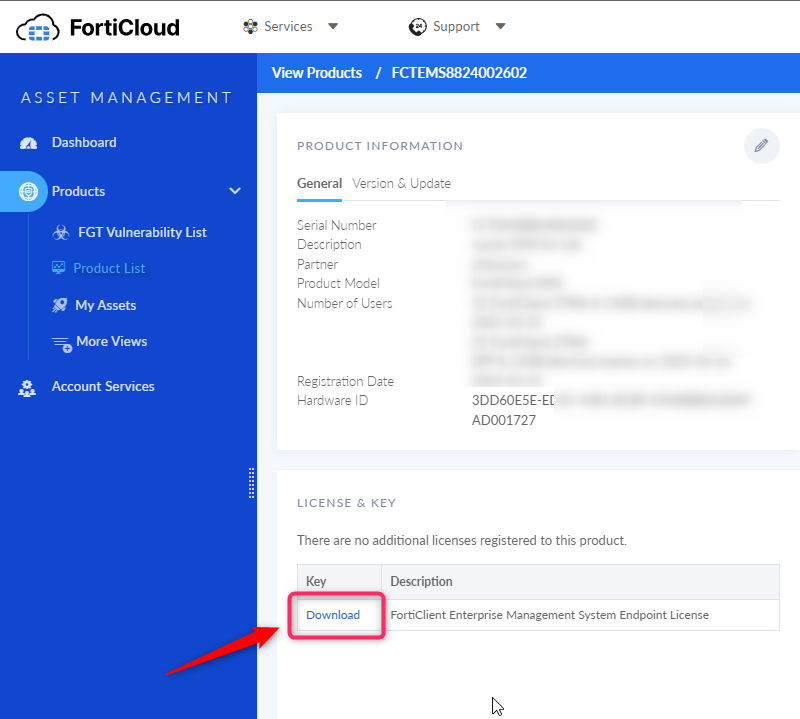Click the Services grid icon
The width and height of the screenshot is (800, 719).
250,27
